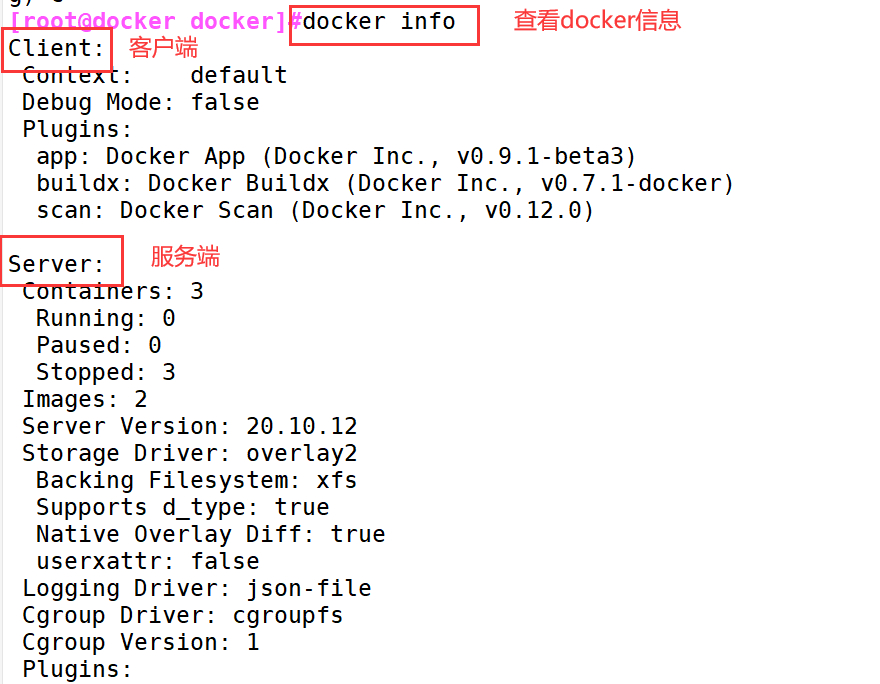Image resolution: width=880 pixels, height=684 pixels.
Task: Select the 'Context: default' line
Action: [155, 75]
